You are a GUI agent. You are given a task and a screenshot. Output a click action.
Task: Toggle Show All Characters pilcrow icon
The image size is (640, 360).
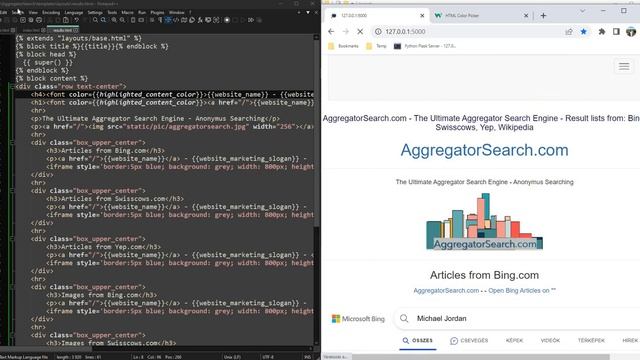160,20
